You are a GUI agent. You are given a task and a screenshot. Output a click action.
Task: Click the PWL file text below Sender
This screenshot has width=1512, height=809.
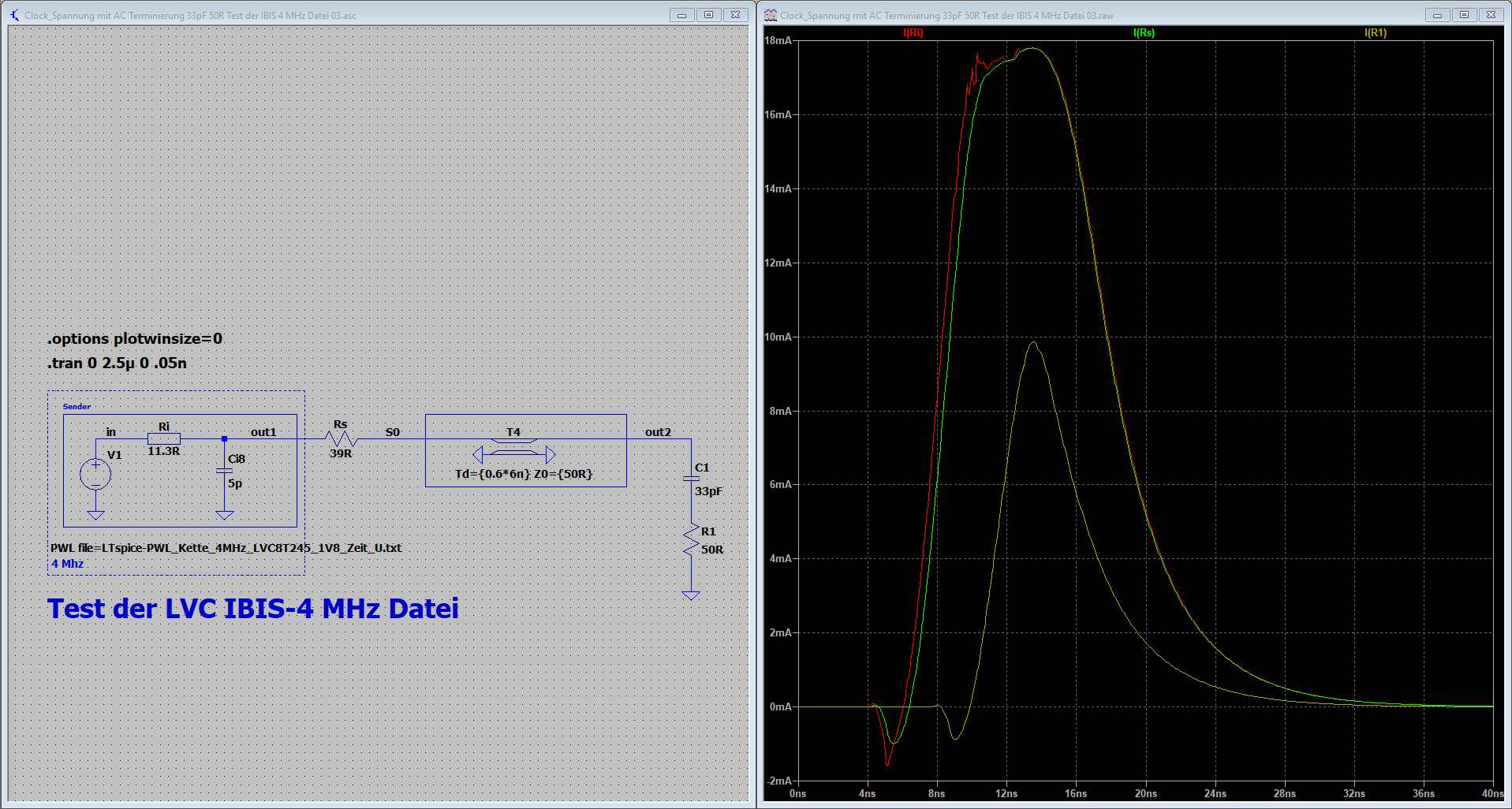pos(226,547)
